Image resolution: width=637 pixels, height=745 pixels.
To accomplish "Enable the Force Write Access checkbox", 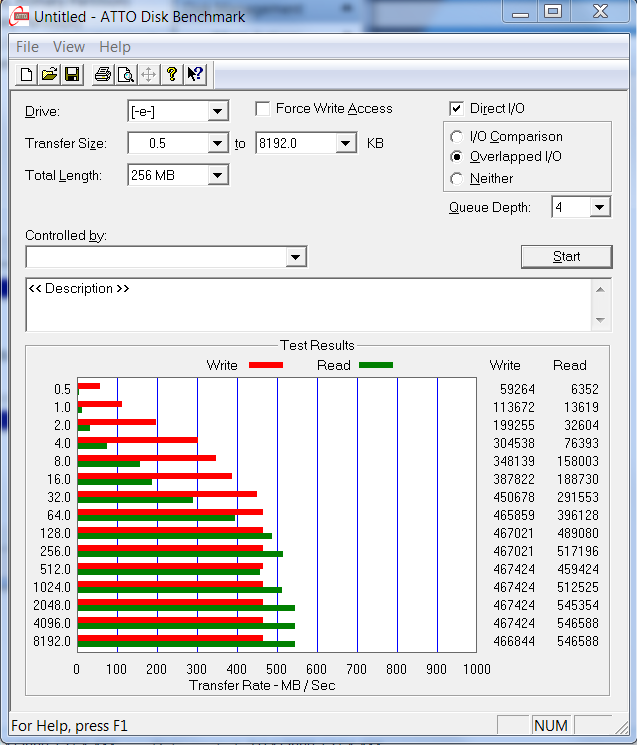I will 263,108.
